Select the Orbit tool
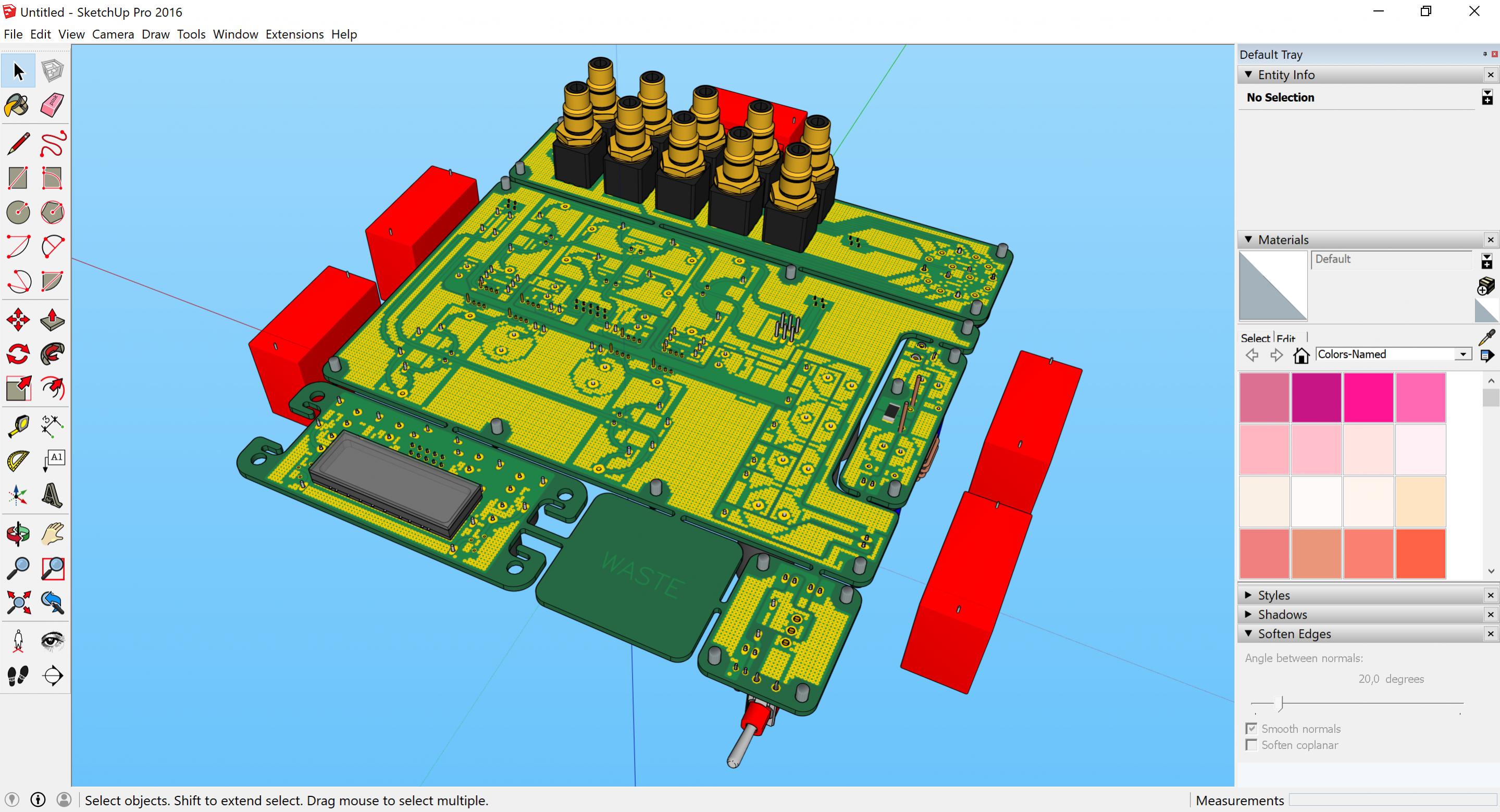This screenshot has height=812, width=1500. [18, 534]
